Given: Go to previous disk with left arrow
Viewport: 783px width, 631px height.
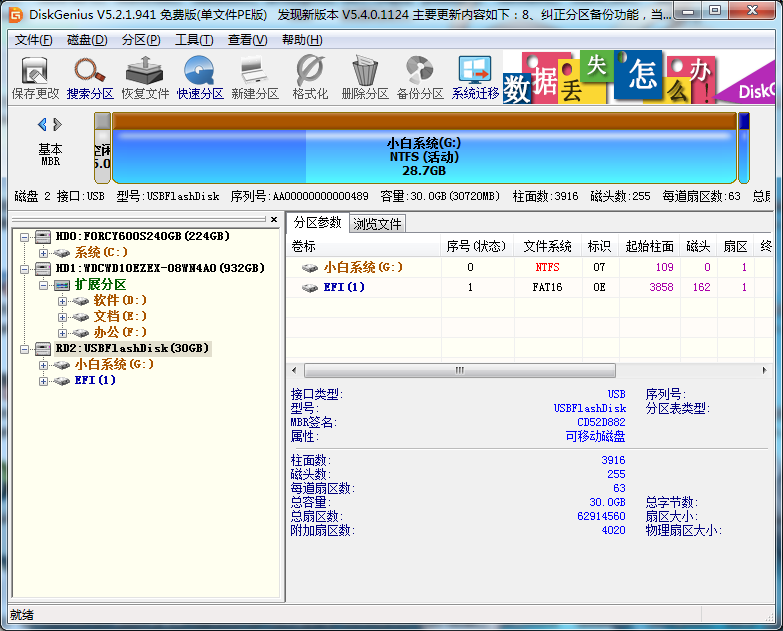Looking at the screenshot, I should coord(42,125).
